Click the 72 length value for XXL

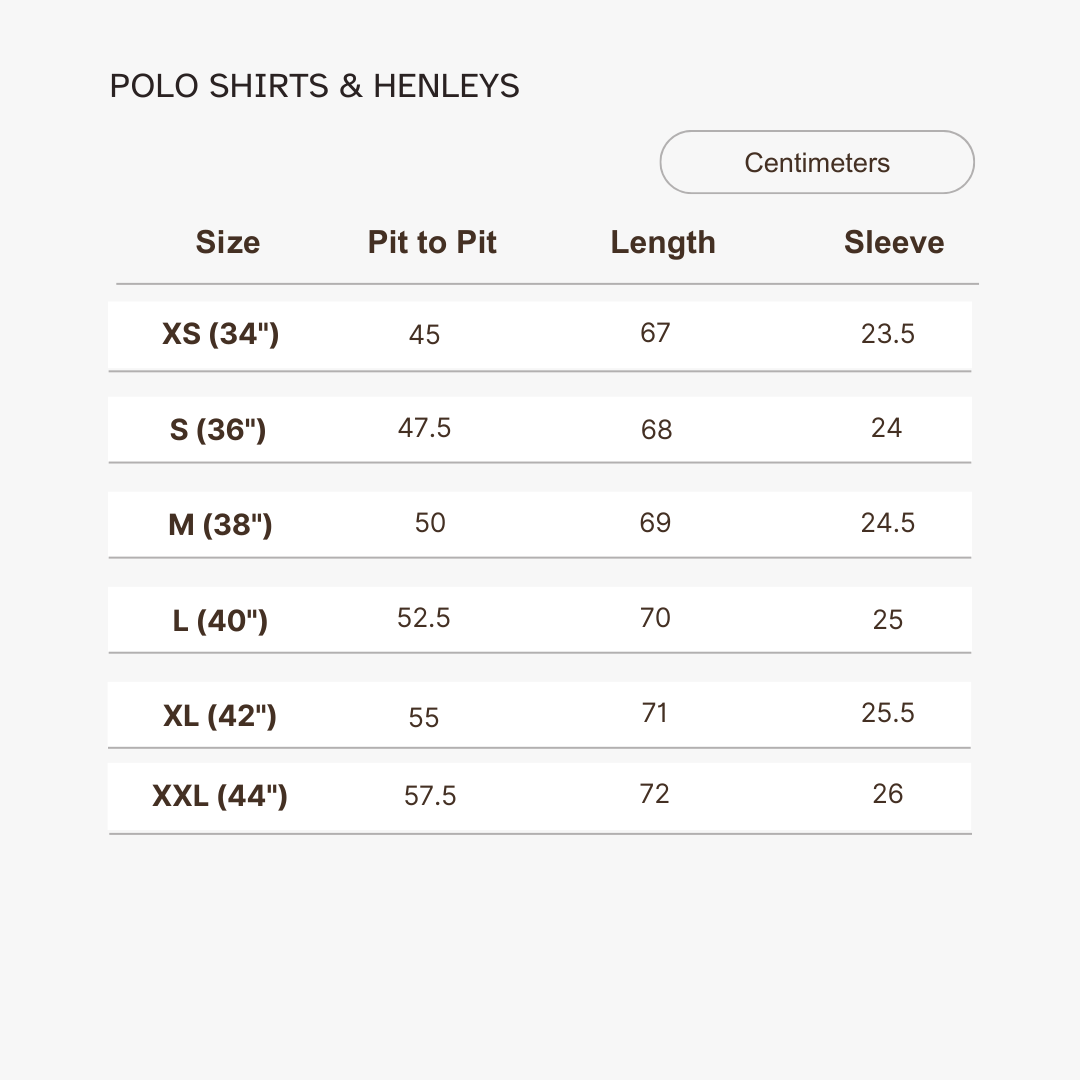[x=655, y=793]
